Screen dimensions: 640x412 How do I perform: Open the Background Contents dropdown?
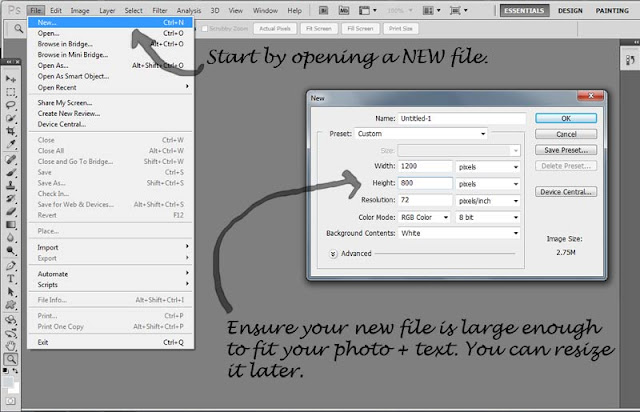pos(459,233)
